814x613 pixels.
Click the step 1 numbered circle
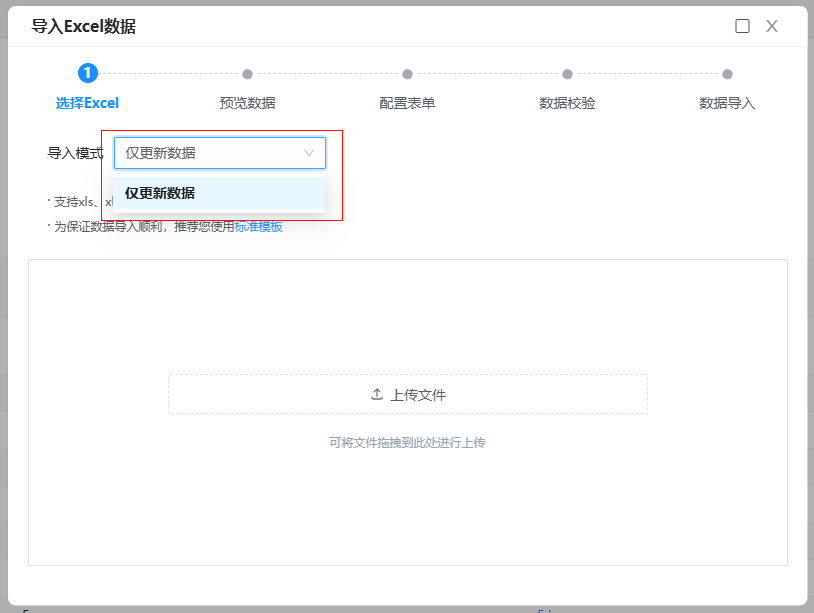[88, 73]
